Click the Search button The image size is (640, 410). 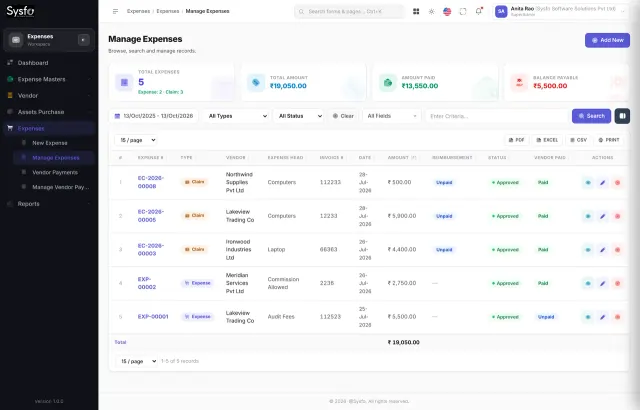pyautogui.click(x=591, y=116)
